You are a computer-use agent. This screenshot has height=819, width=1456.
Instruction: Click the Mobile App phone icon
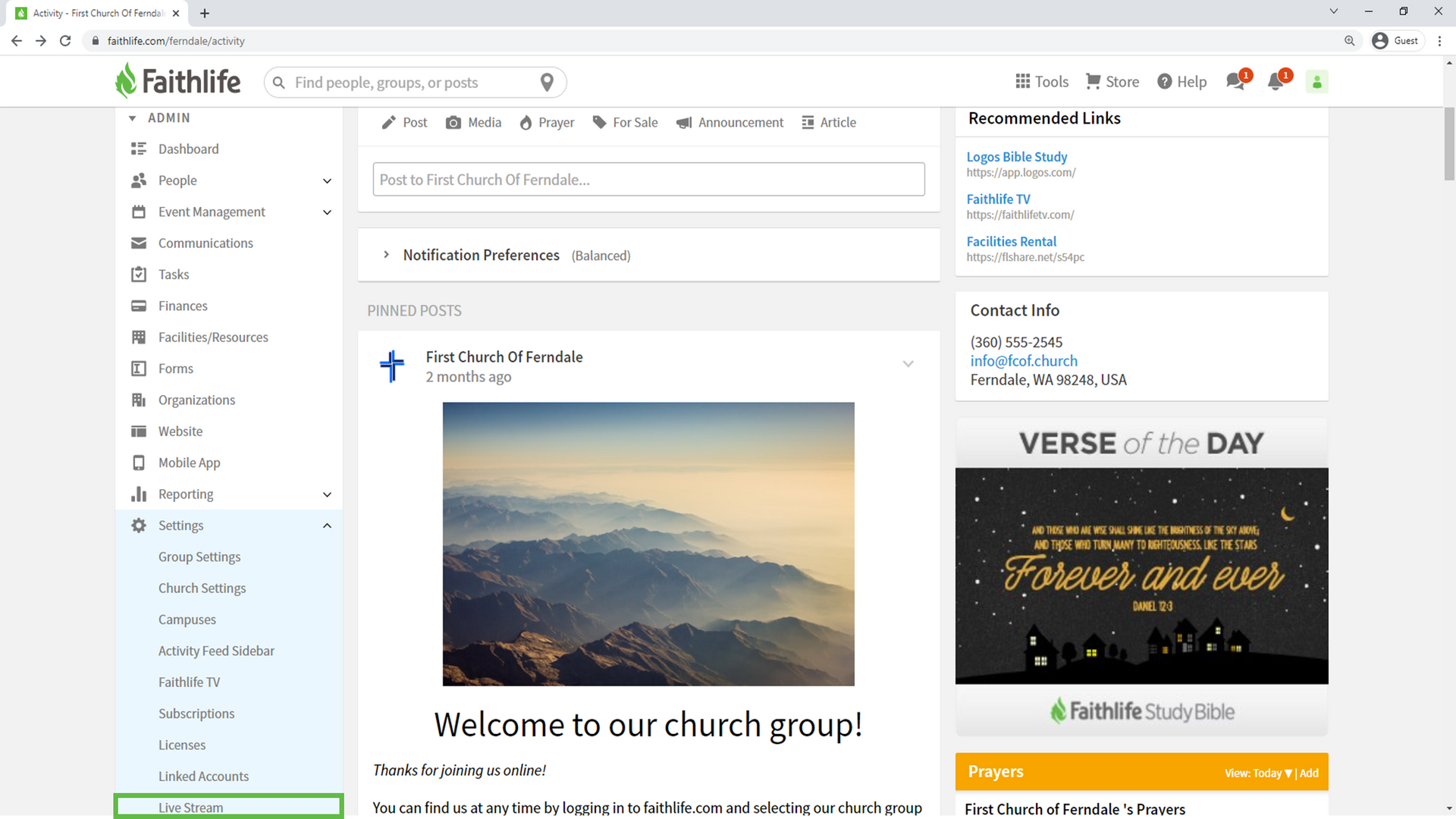(139, 463)
